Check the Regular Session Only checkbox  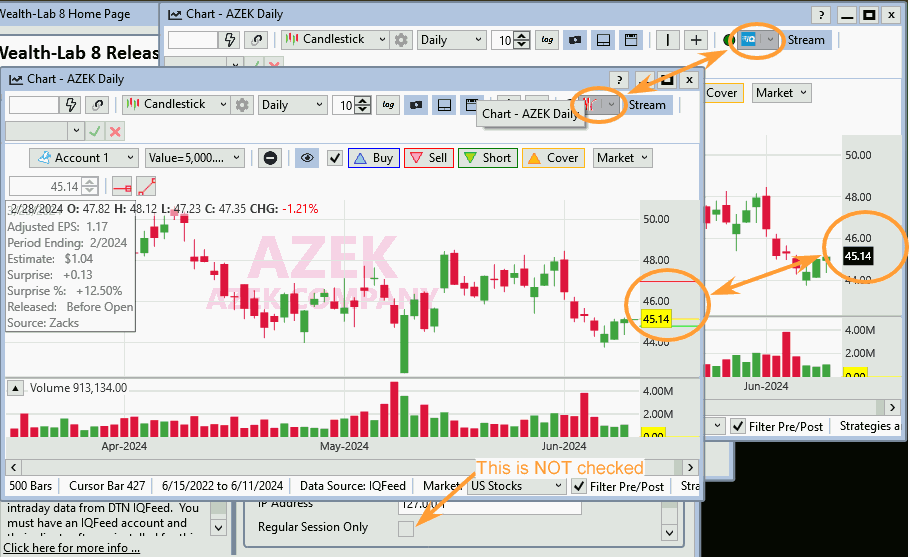pos(406,529)
